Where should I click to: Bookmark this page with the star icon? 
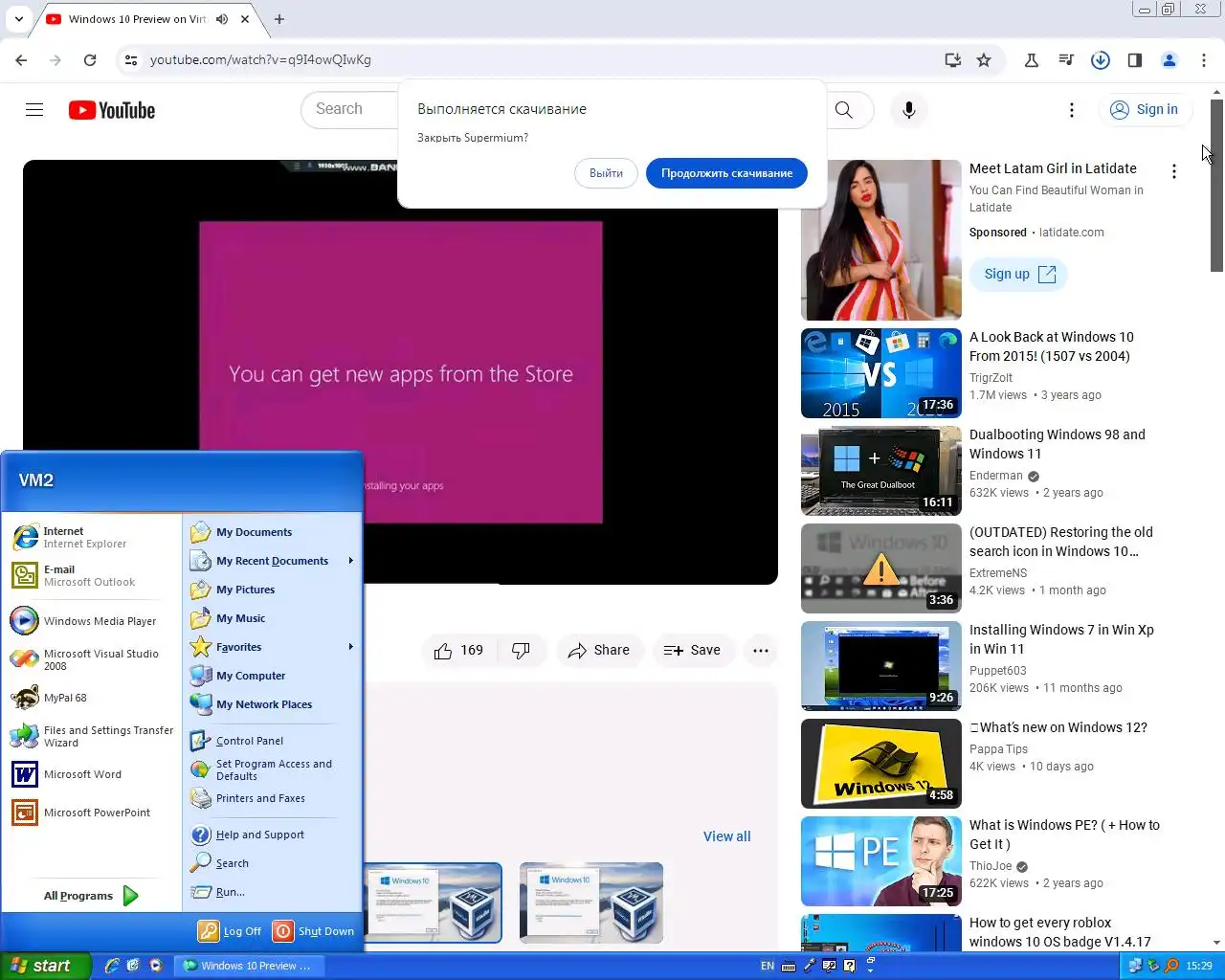[x=984, y=59]
